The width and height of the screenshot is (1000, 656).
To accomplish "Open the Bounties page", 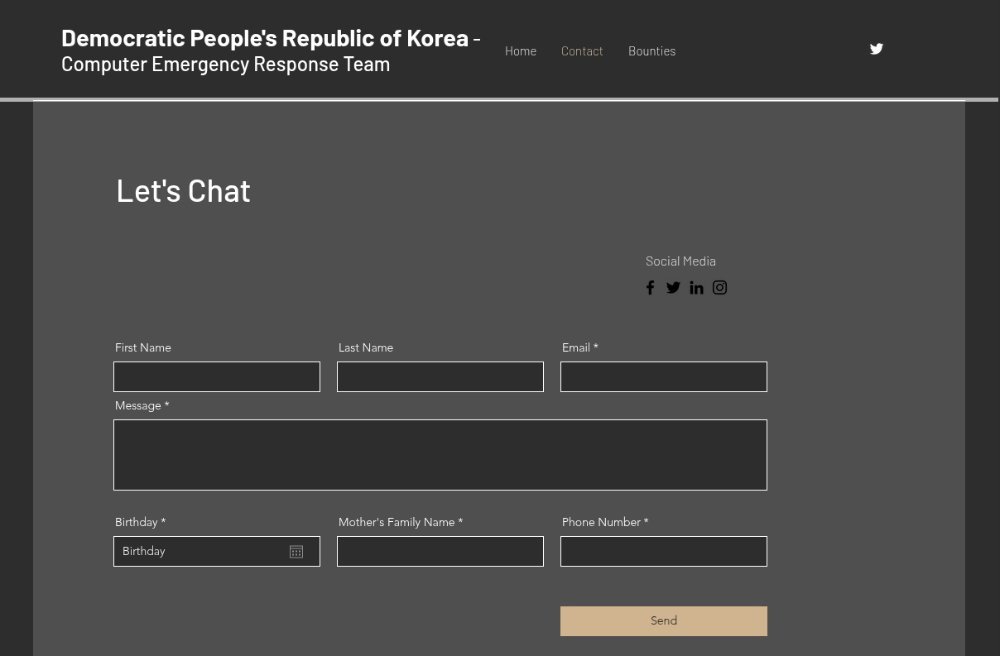I will click(652, 51).
